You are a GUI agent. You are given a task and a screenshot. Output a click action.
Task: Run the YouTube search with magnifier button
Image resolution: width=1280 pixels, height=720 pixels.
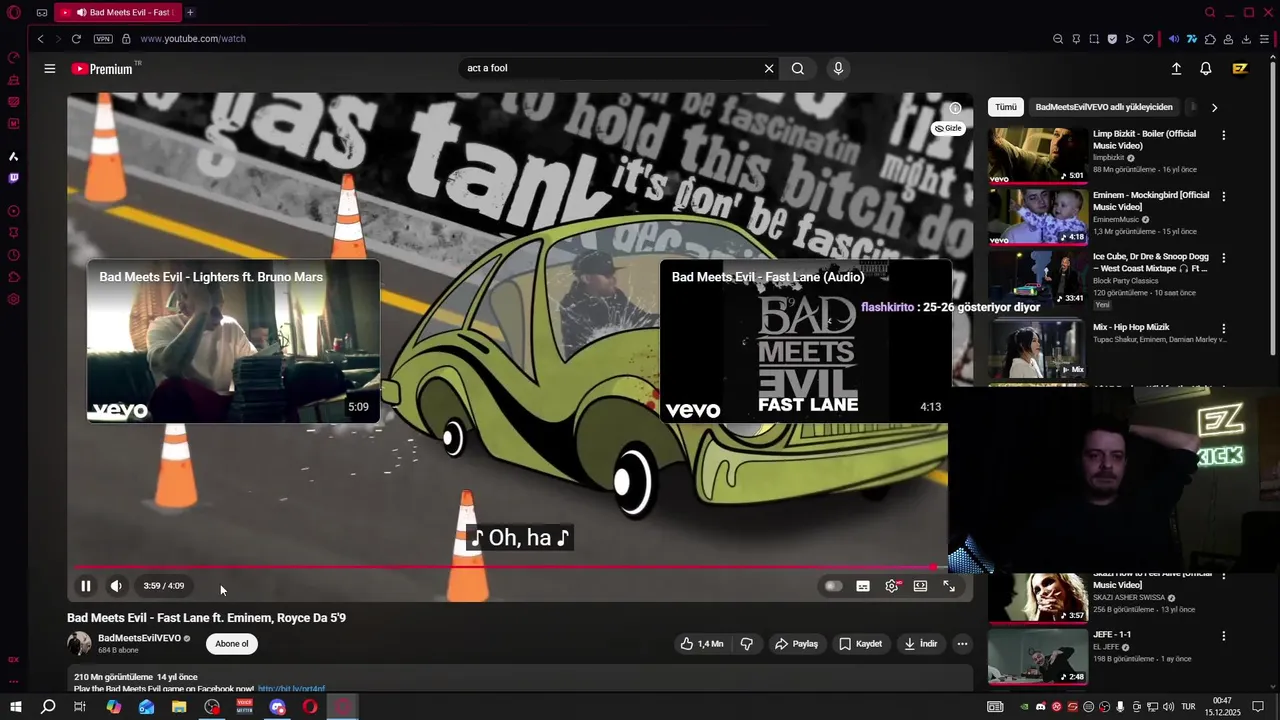click(x=798, y=69)
